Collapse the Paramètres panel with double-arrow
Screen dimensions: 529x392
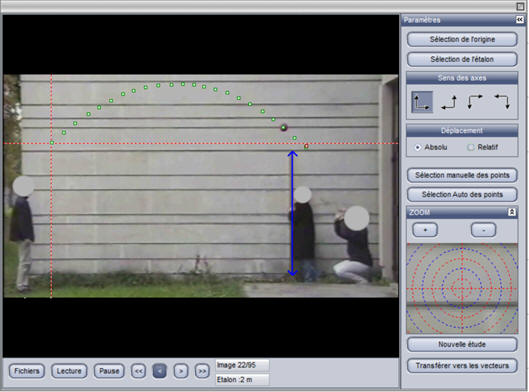coord(520,20)
